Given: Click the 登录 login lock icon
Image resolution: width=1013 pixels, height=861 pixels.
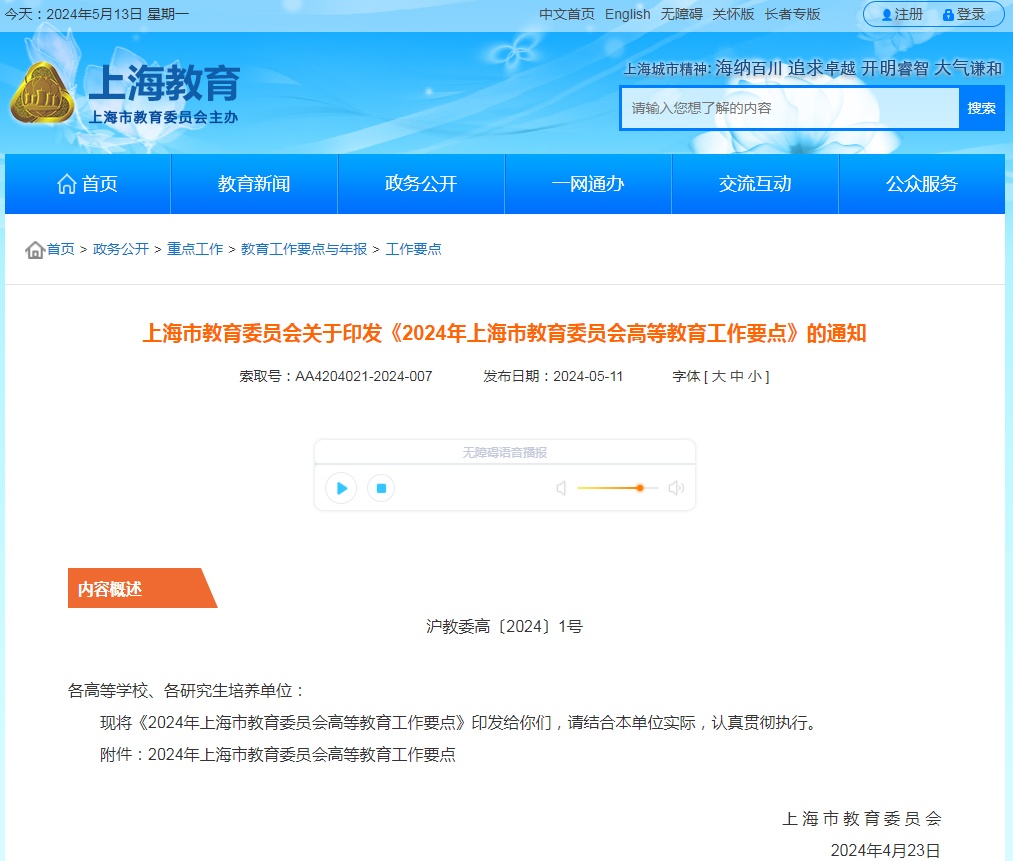Looking at the screenshot, I should coord(948,14).
